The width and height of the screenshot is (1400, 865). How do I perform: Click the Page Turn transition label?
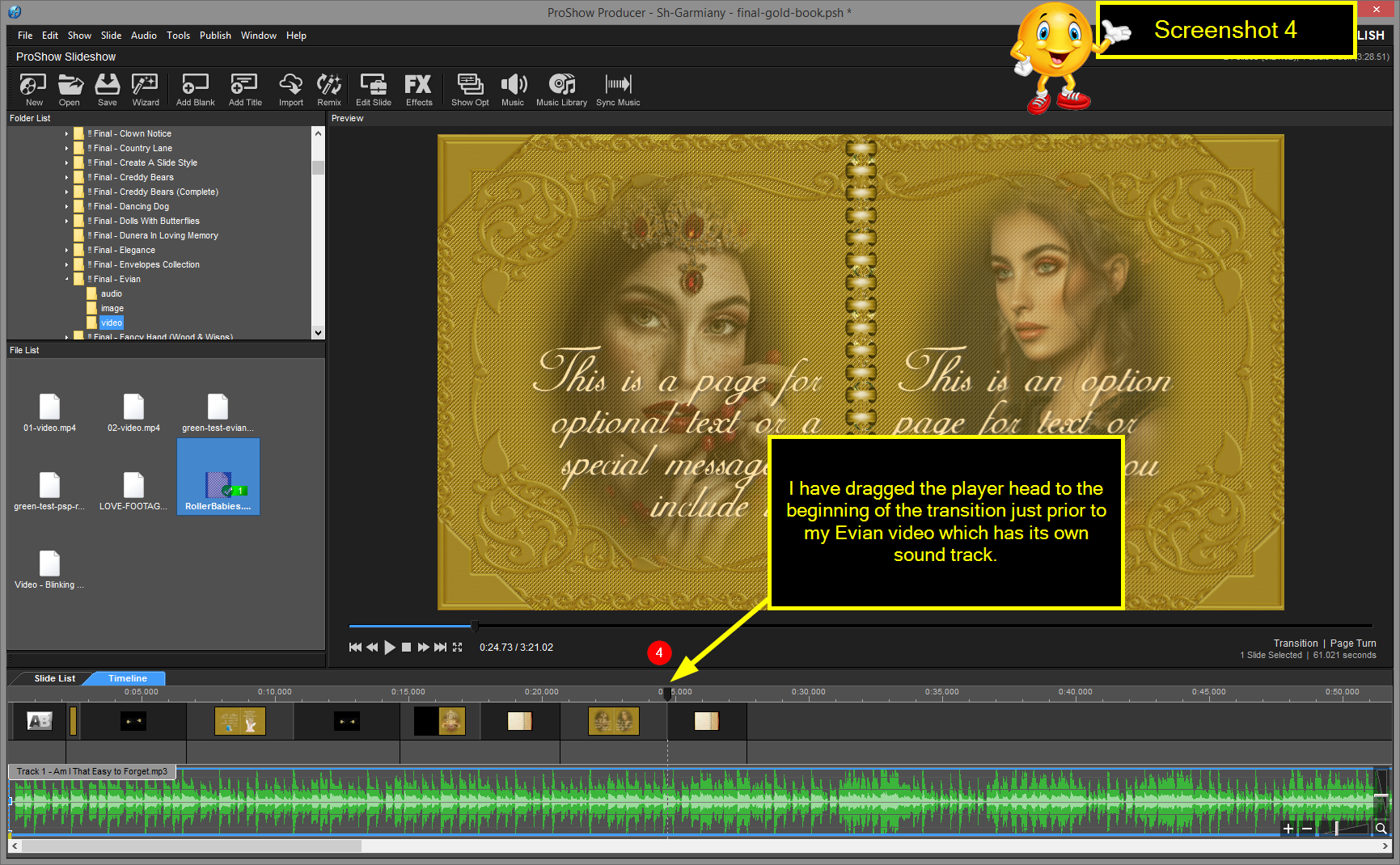[x=1353, y=643]
